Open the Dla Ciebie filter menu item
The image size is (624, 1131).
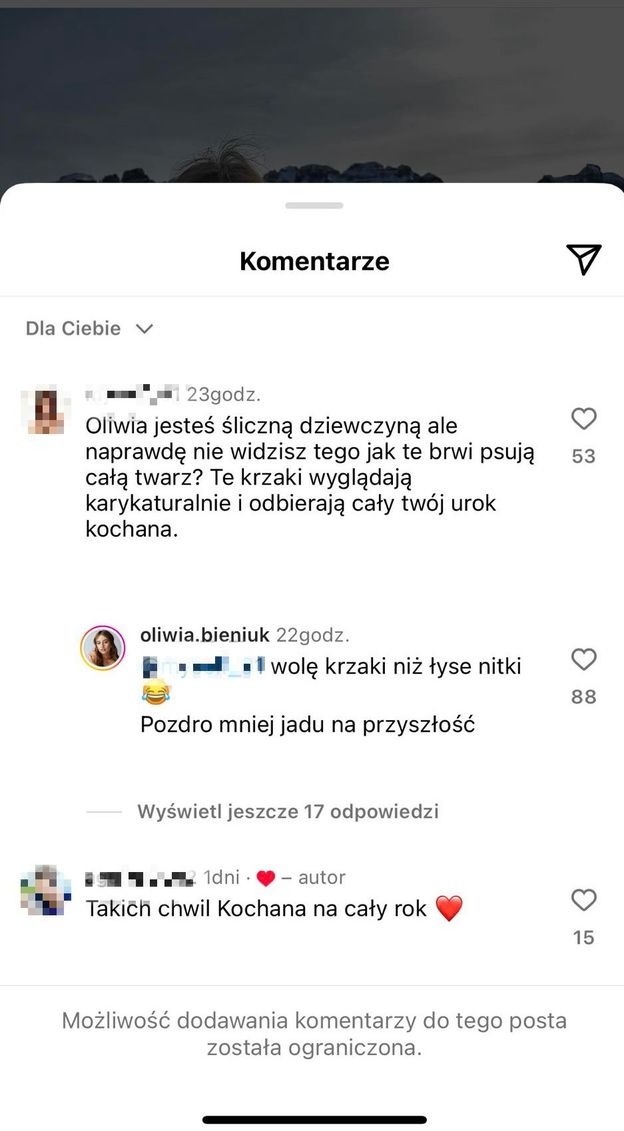pyautogui.click(x=75, y=328)
